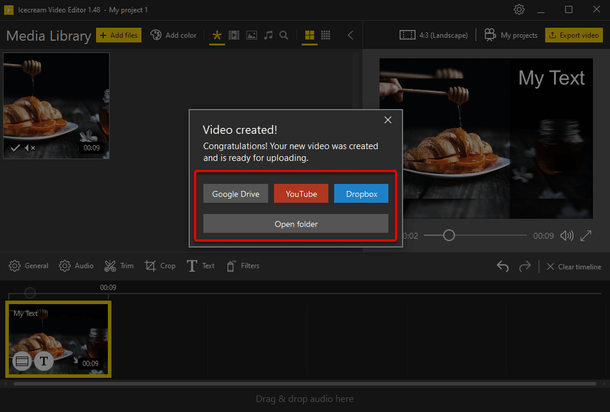The height and width of the screenshot is (412, 610).
Task: Filter library by video files
Action: click(x=234, y=35)
